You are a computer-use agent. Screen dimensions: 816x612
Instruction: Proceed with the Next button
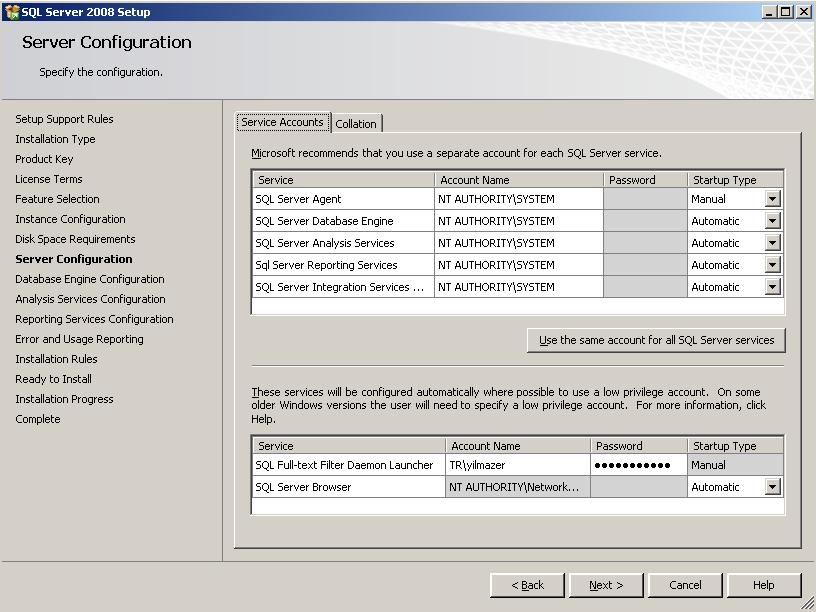pyautogui.click(x=606, y=585)
